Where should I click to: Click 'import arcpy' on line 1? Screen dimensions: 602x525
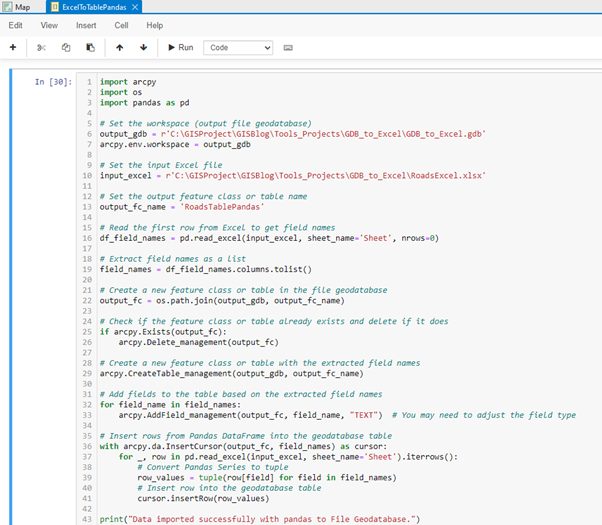point(128,82)
